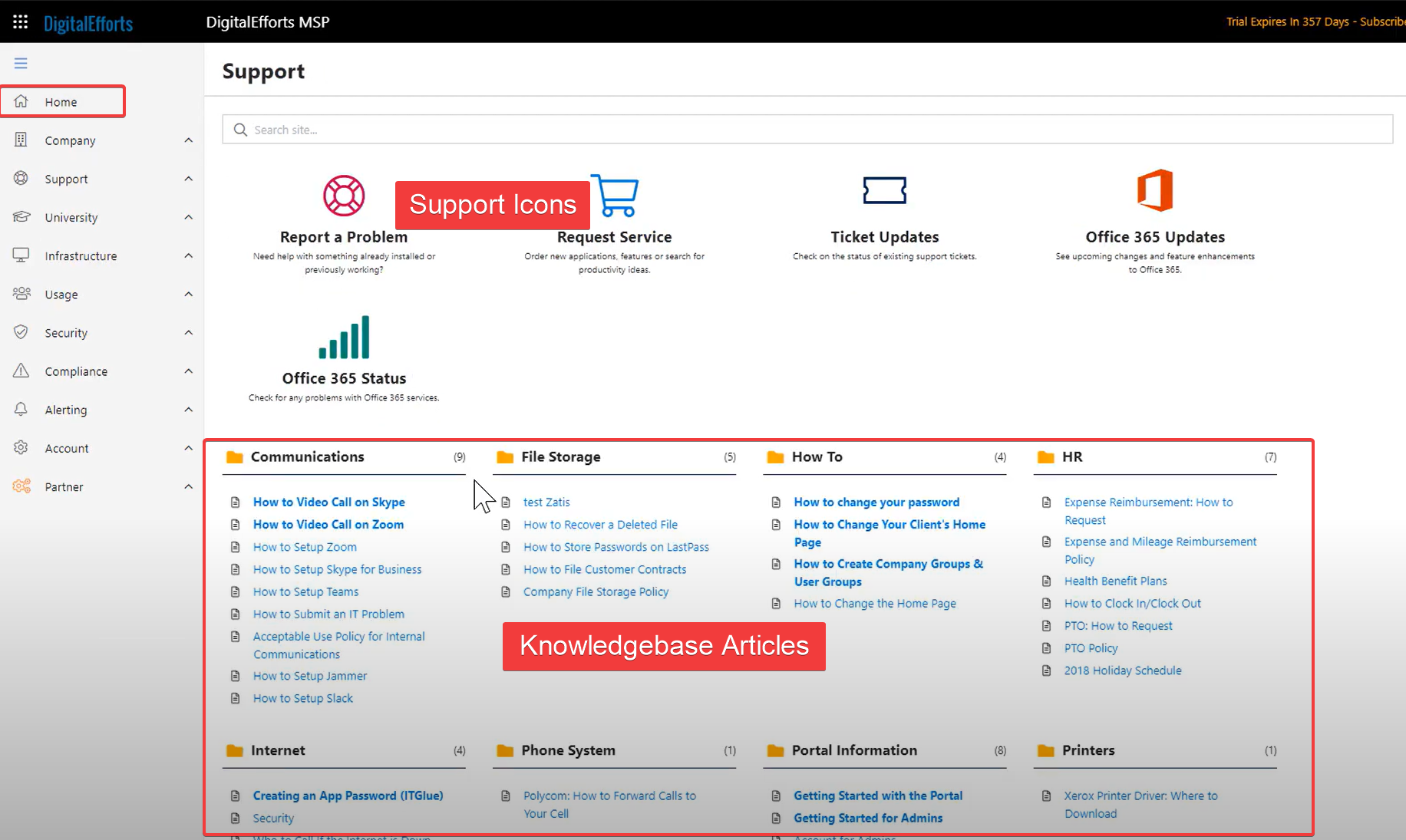Collapse the Account menu chevron
Viewport: 1406px width, 840px height.
click(189, 448)
